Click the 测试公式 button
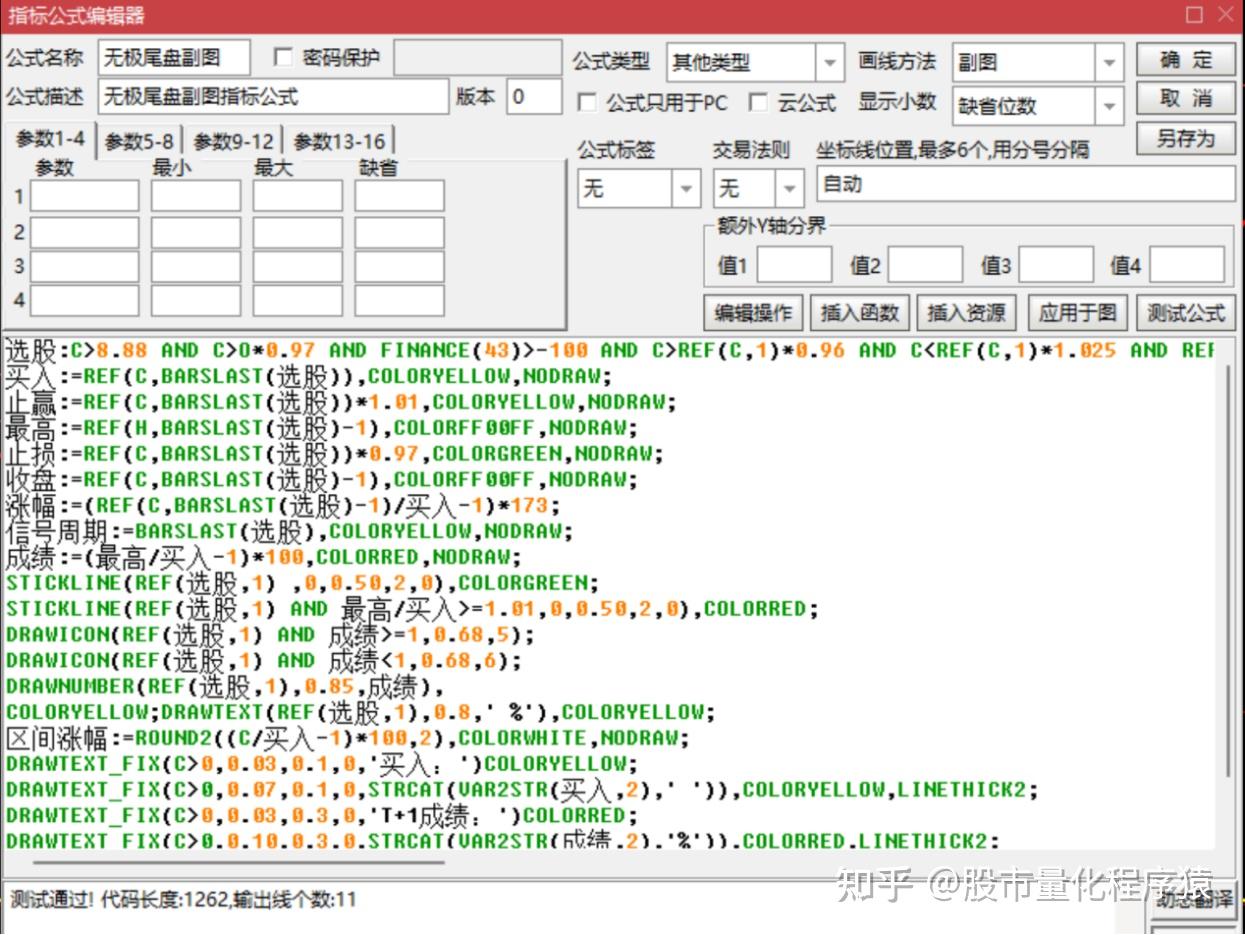 tap(1186, 313)
